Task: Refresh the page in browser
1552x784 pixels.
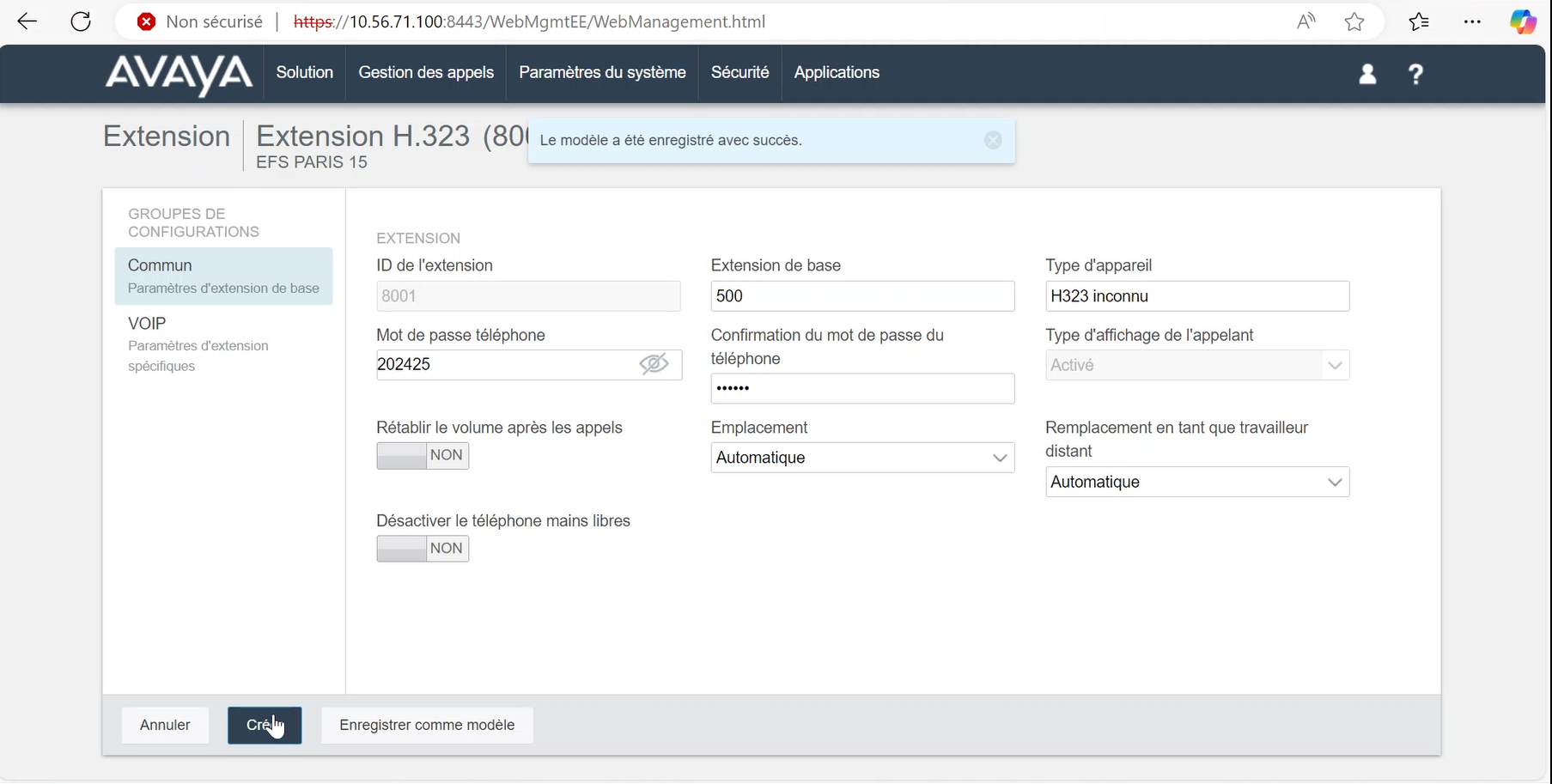Action: [81, 21]
